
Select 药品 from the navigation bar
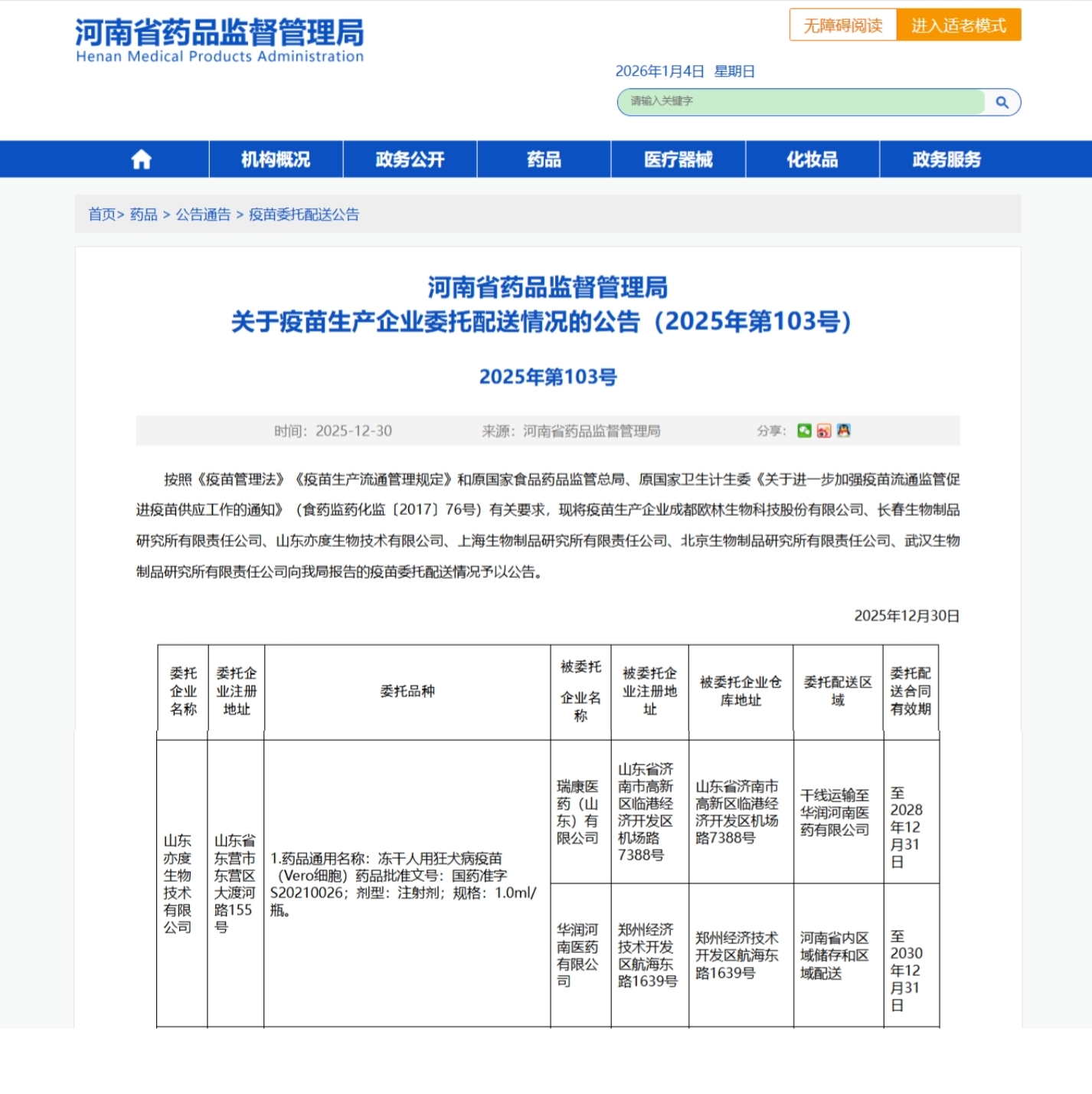[x=544, y=159]
